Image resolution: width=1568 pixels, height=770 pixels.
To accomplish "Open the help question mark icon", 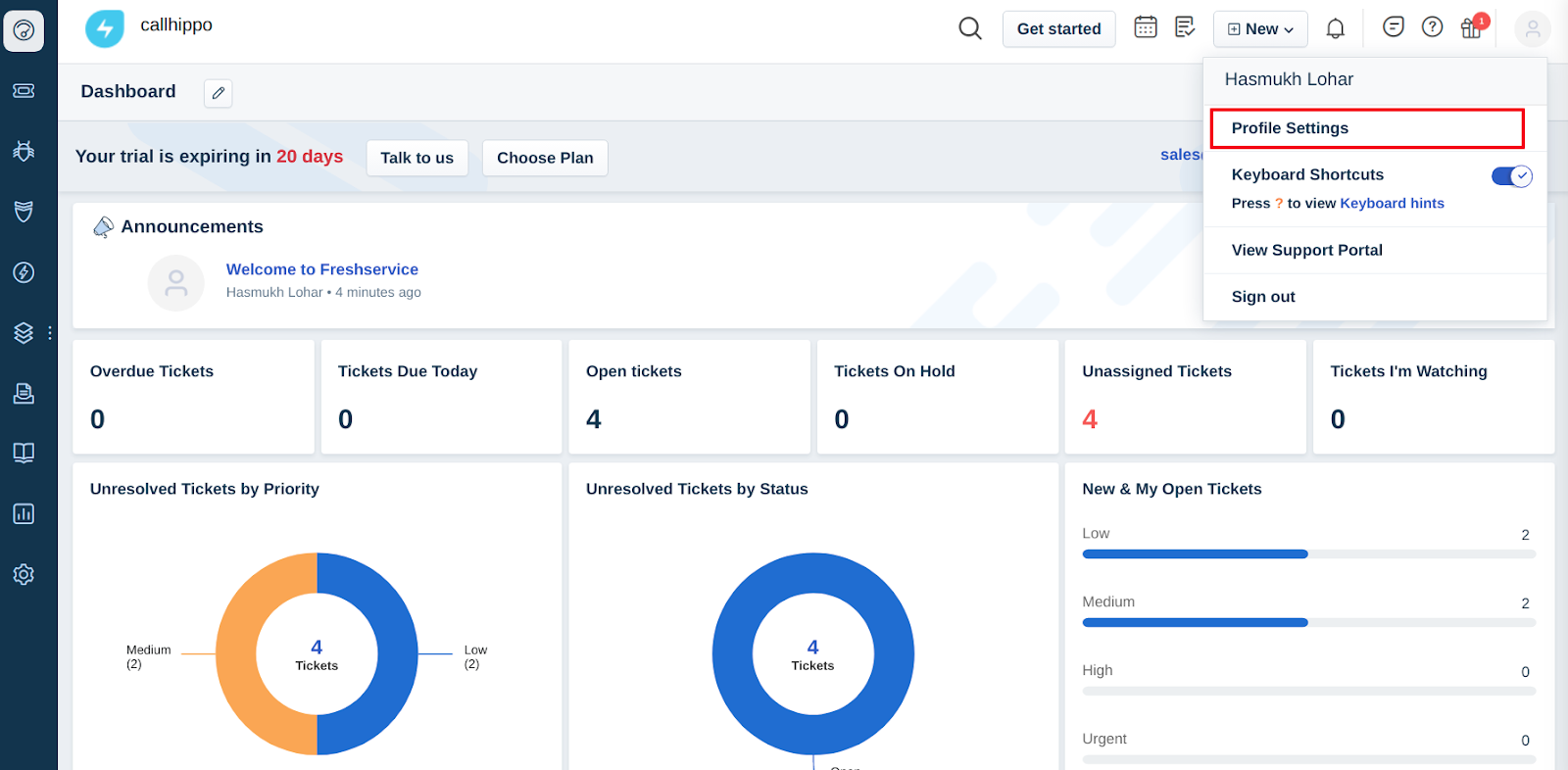I will pos(1433,27).
